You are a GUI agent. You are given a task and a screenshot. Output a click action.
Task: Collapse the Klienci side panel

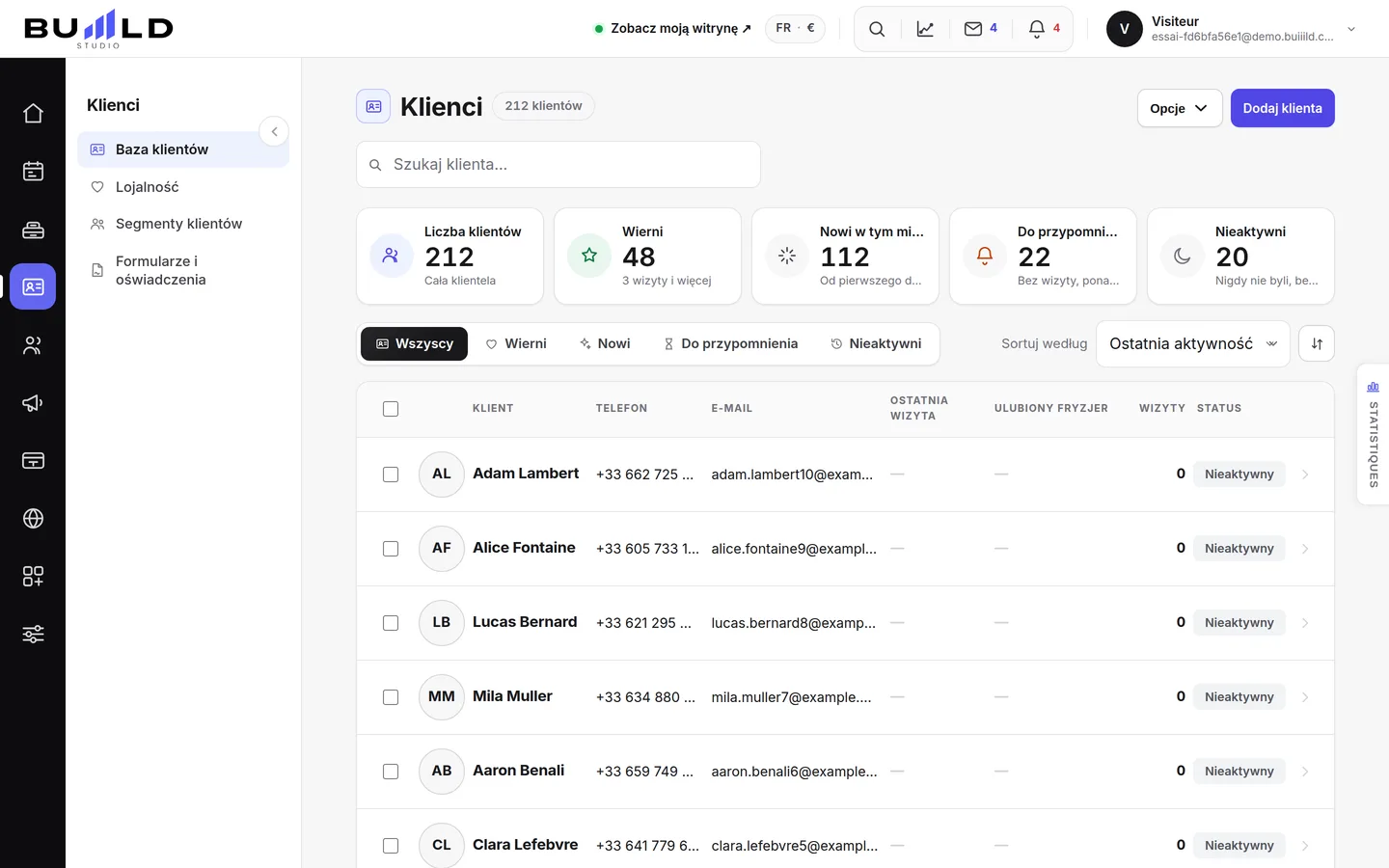[x=274, y=131]
